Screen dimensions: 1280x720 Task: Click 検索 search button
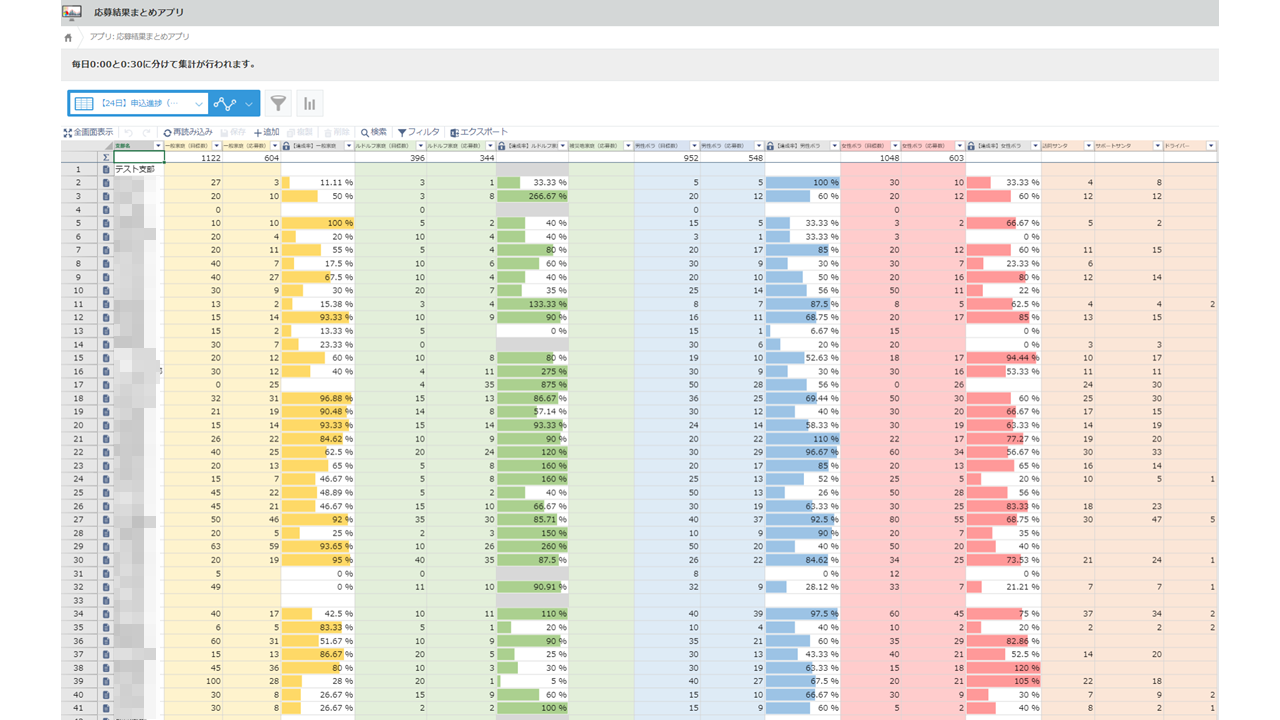(374, 132)
